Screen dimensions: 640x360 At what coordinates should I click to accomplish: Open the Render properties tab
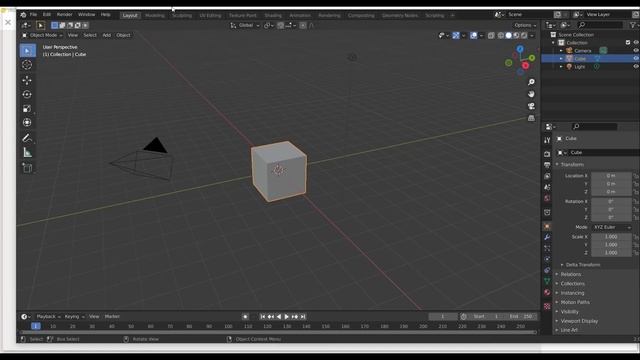547,154
